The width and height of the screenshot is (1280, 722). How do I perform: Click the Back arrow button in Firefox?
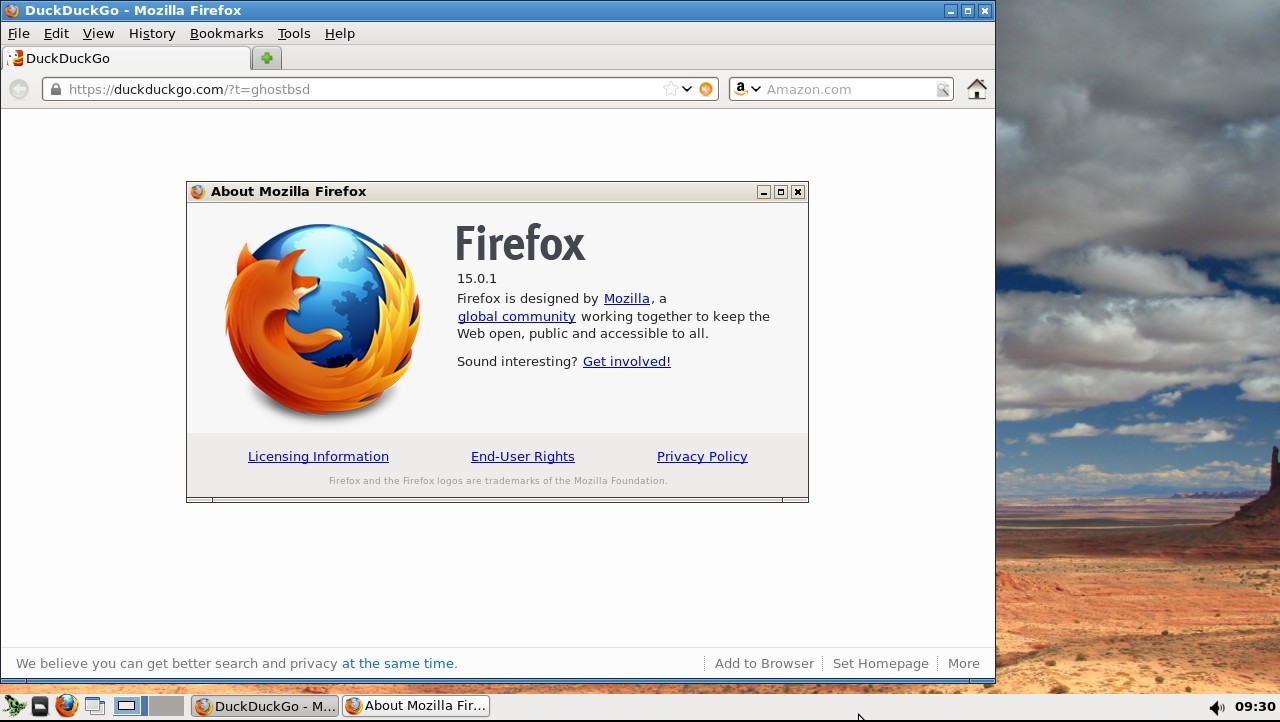(x=19, y=89)
